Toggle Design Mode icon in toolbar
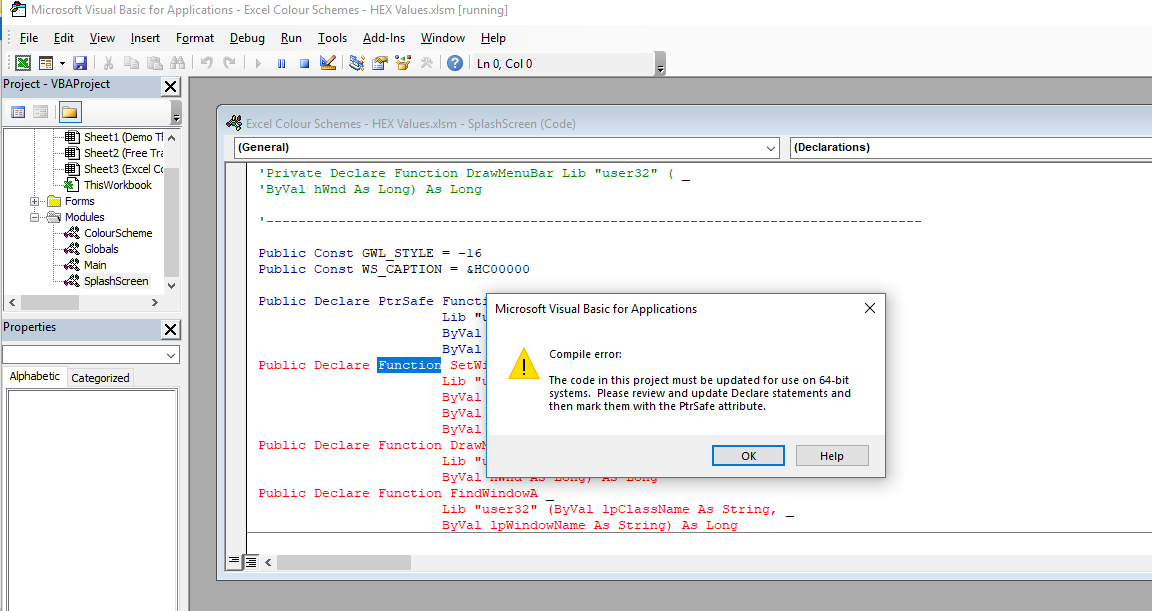 tap(328, 63)
